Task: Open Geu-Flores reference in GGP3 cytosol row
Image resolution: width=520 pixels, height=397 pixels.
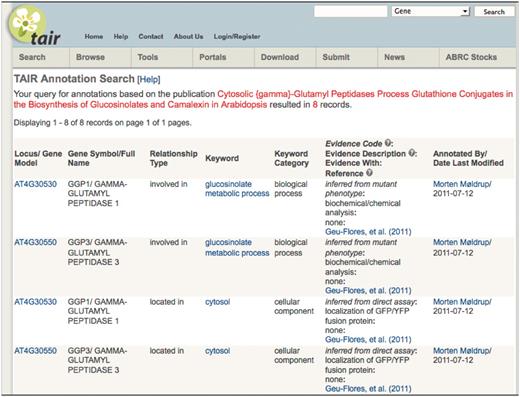Action: (x=368, y=388)
